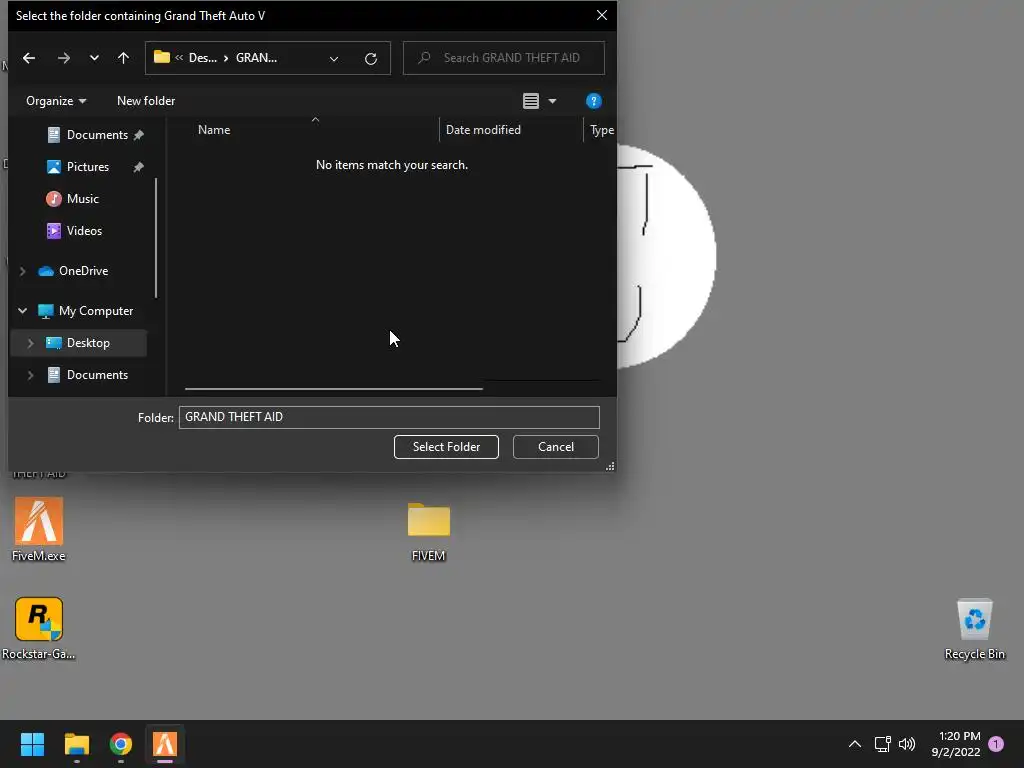Open the Windows Start menu
The image size is (1024, 768).
pos(32,744)
